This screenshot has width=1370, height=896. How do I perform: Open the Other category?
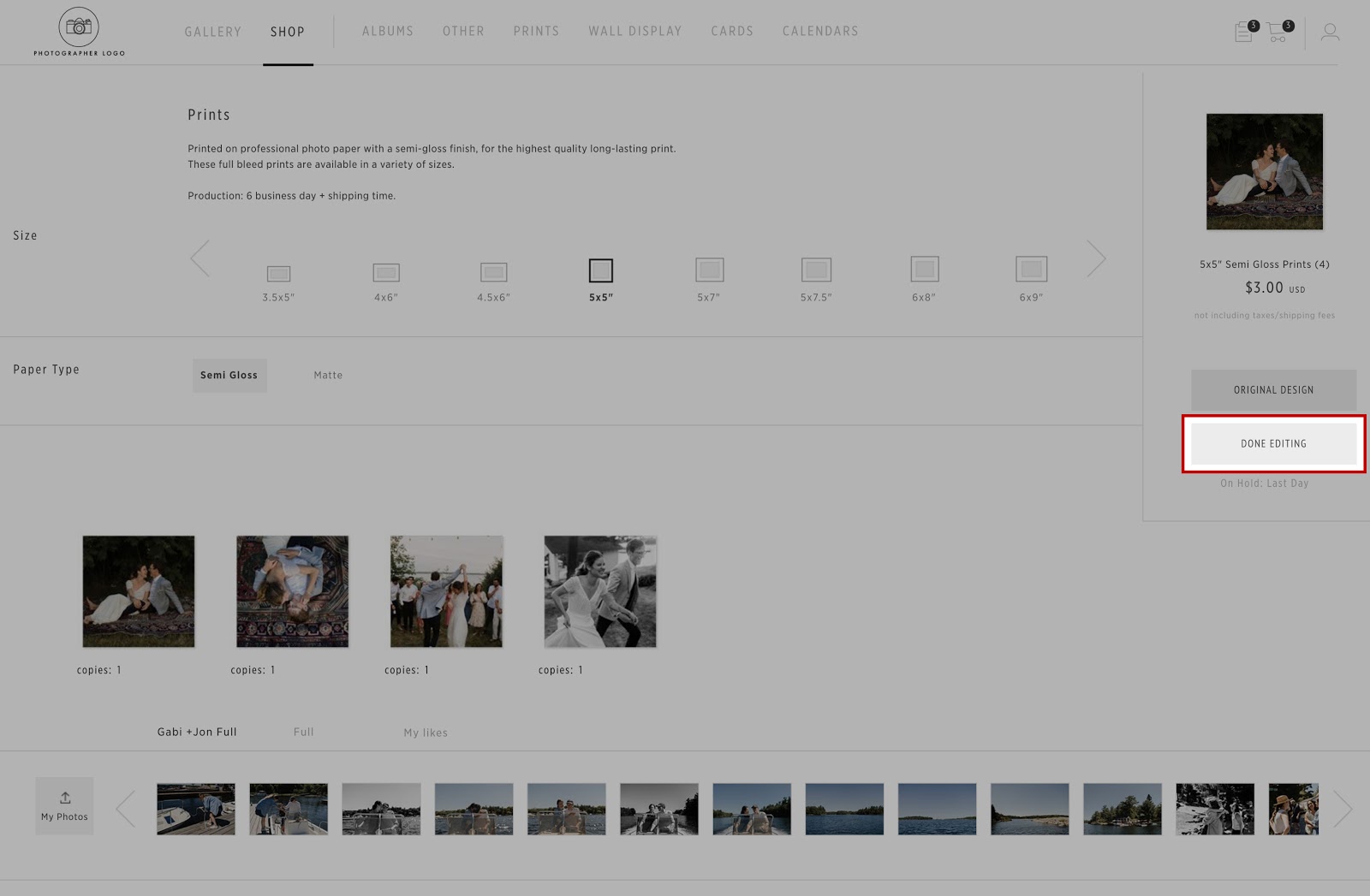[463, 31]
